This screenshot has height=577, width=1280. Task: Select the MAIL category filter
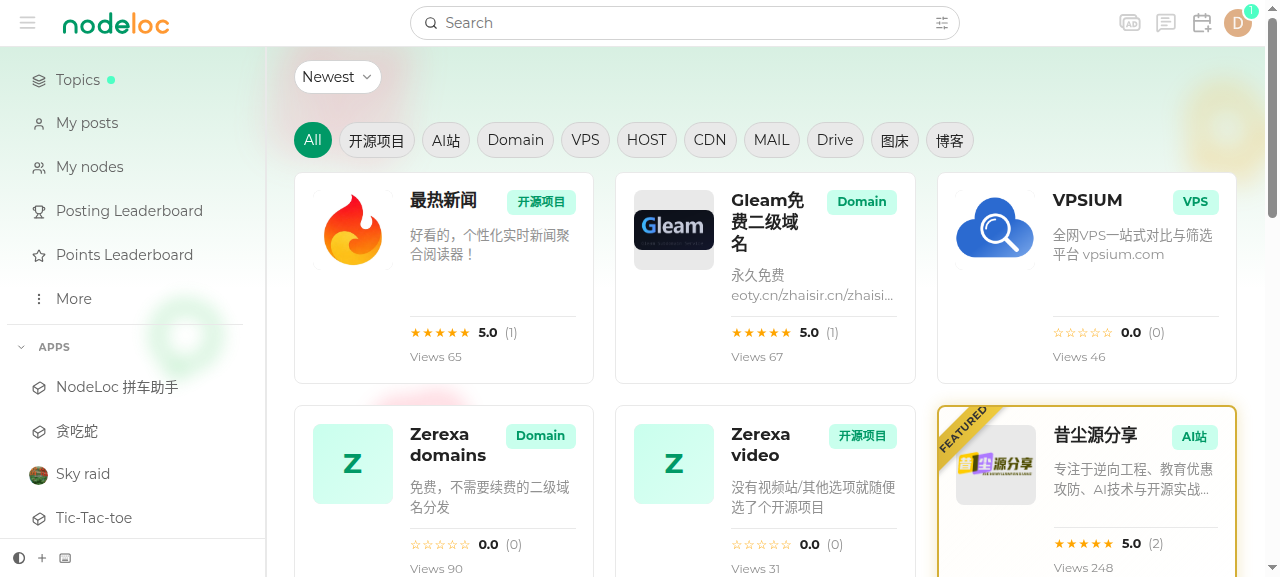pyautogui.click(x=772, y=140)
